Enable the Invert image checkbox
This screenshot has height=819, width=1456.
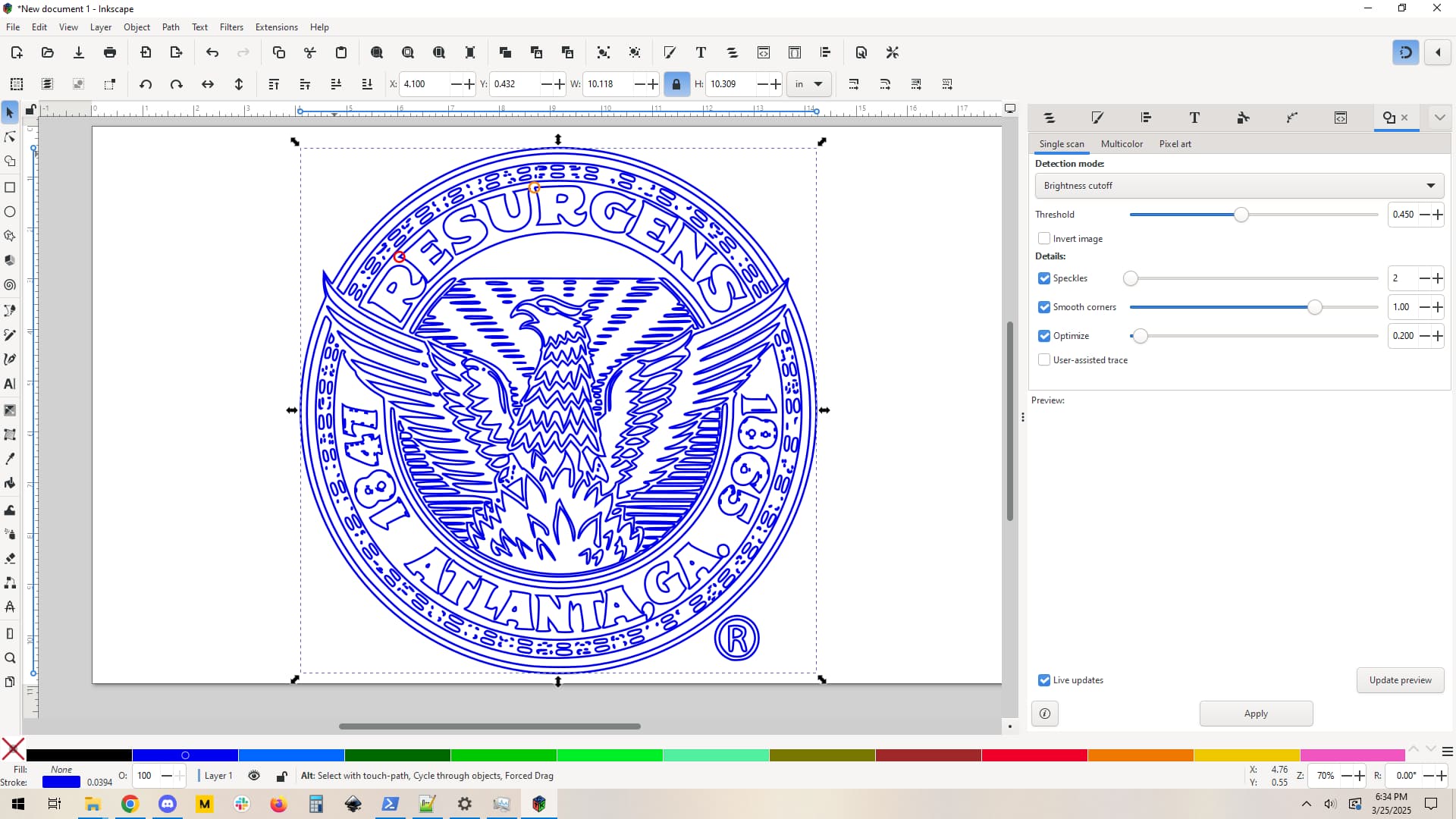click(x=1044, y=238)
